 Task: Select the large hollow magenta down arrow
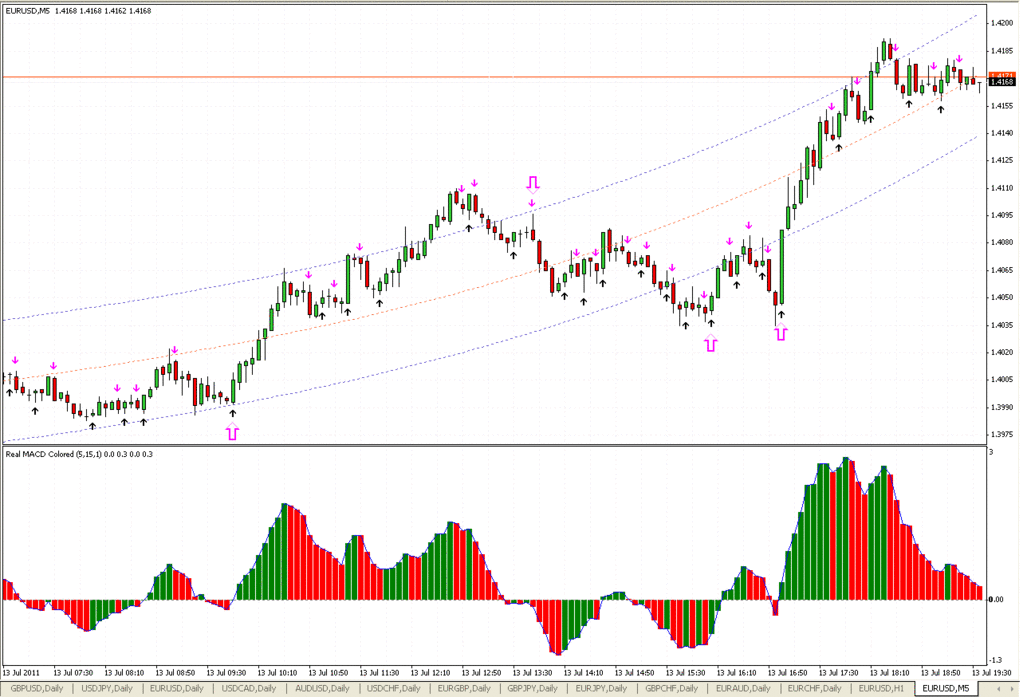[x=533, y=184]
